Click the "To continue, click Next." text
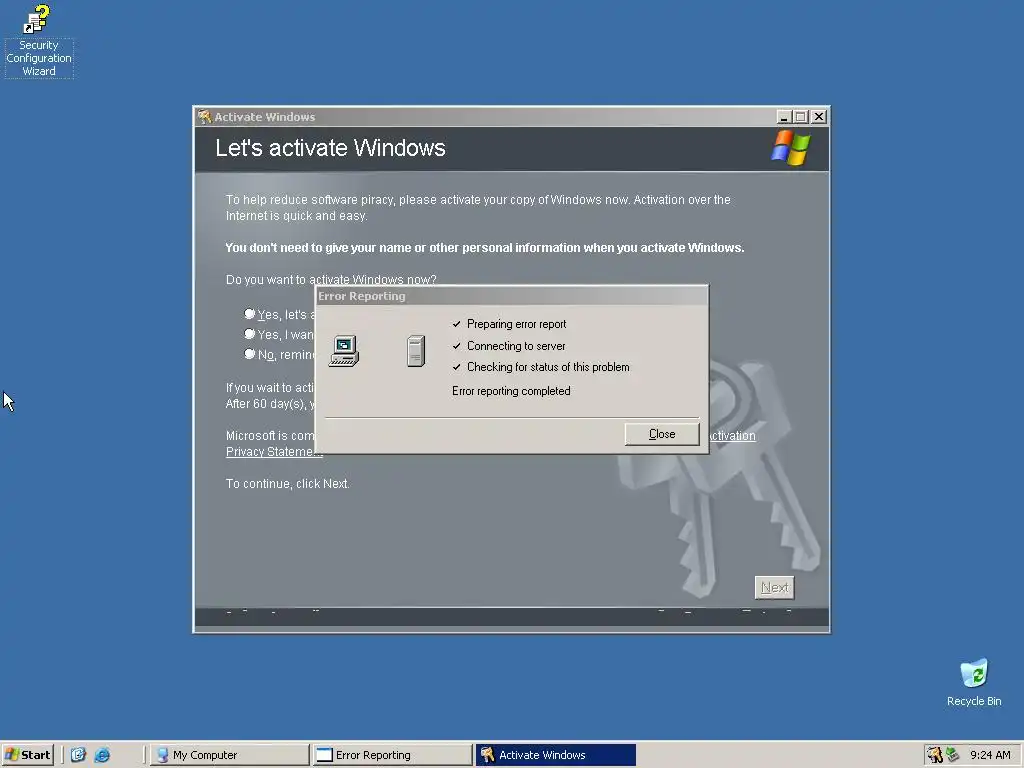 coord(288,483)
